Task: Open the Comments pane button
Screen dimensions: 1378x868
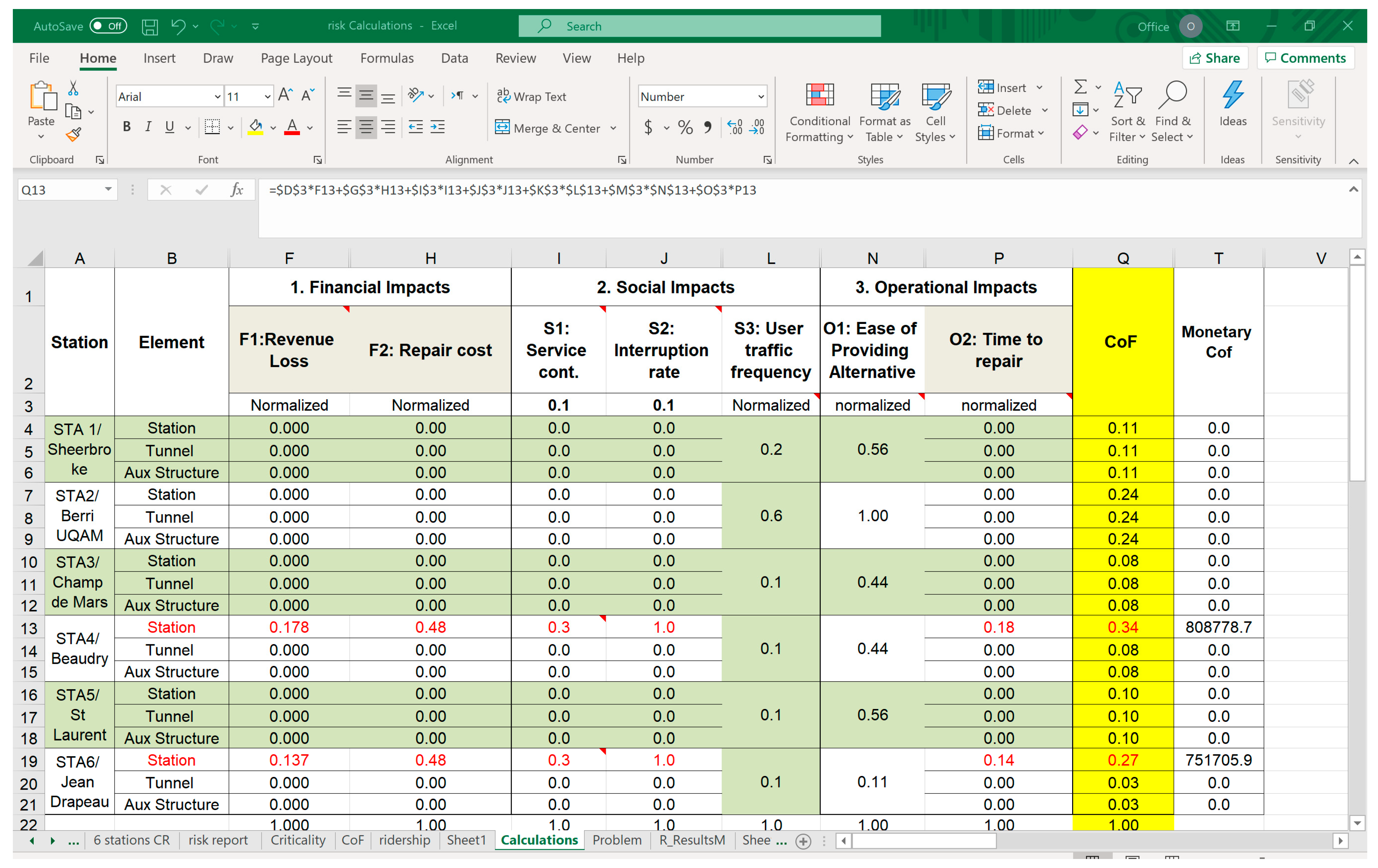Action: 1305,58
